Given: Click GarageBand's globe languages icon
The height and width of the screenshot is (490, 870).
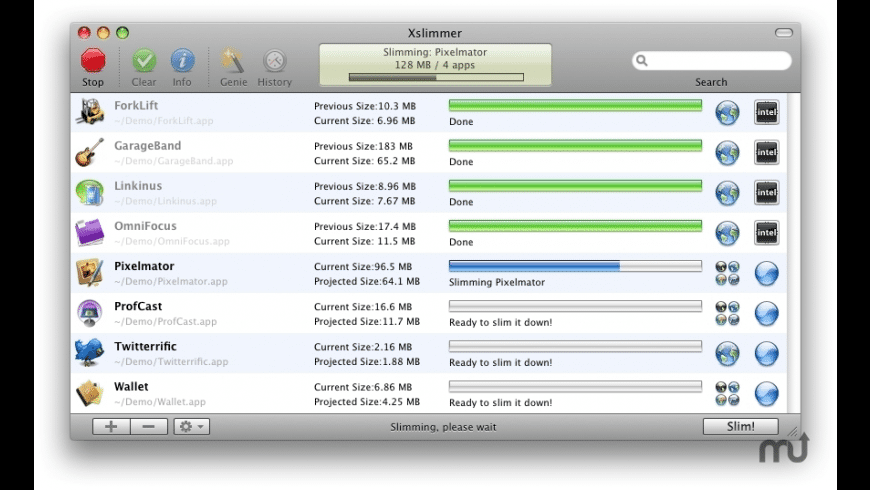Looking at the screenshot, I should tap(727, 153).
